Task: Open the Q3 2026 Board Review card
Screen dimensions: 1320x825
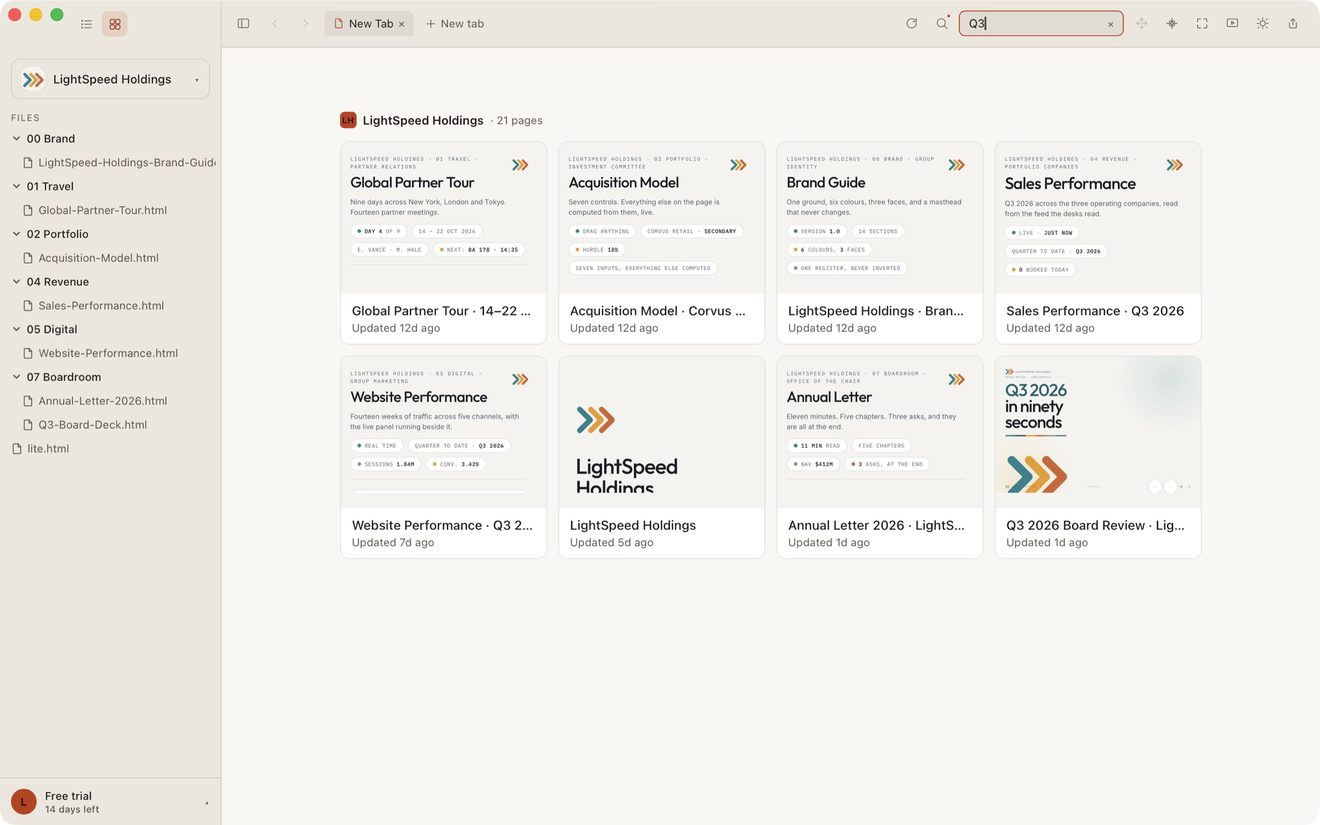Action: [x=1098, y=457]
